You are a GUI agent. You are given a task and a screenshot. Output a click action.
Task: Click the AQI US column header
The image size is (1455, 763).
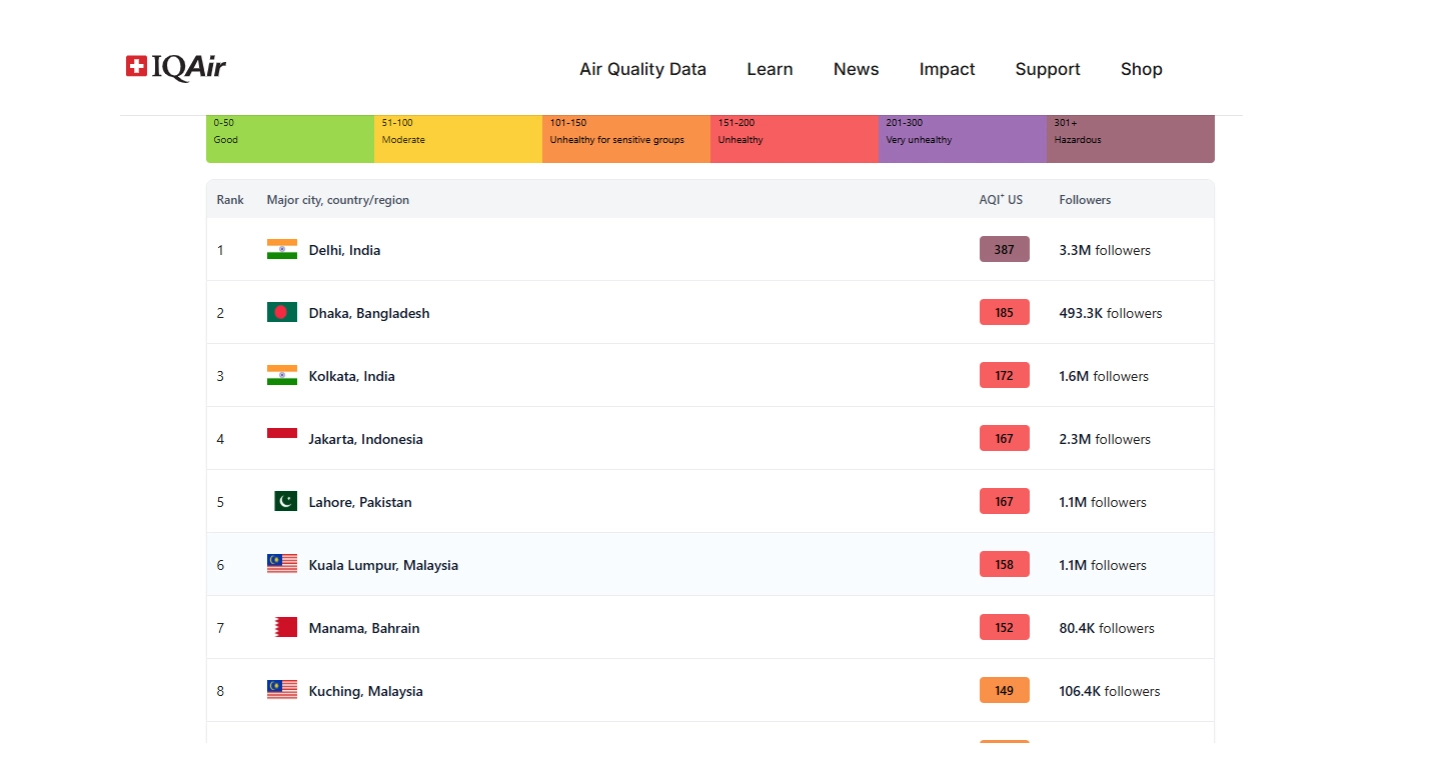(1001, 200)
